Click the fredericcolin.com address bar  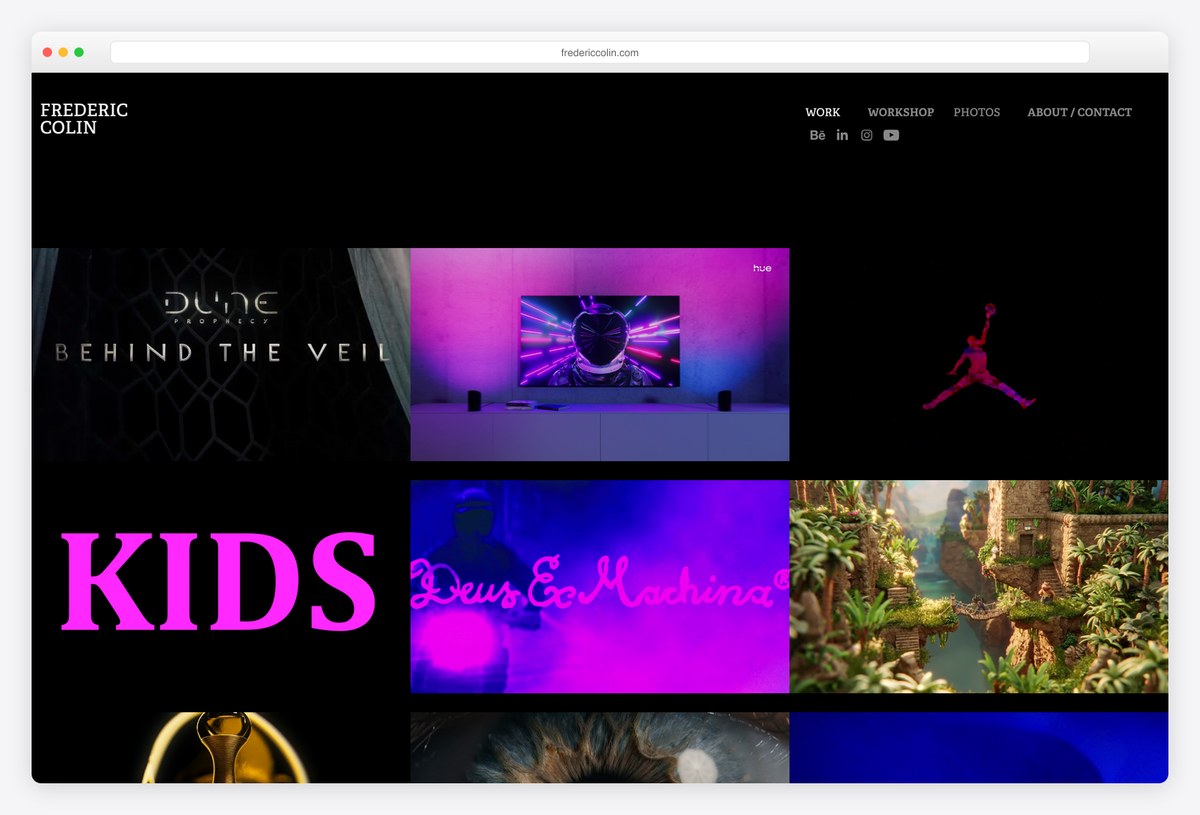tap(600, 52)
